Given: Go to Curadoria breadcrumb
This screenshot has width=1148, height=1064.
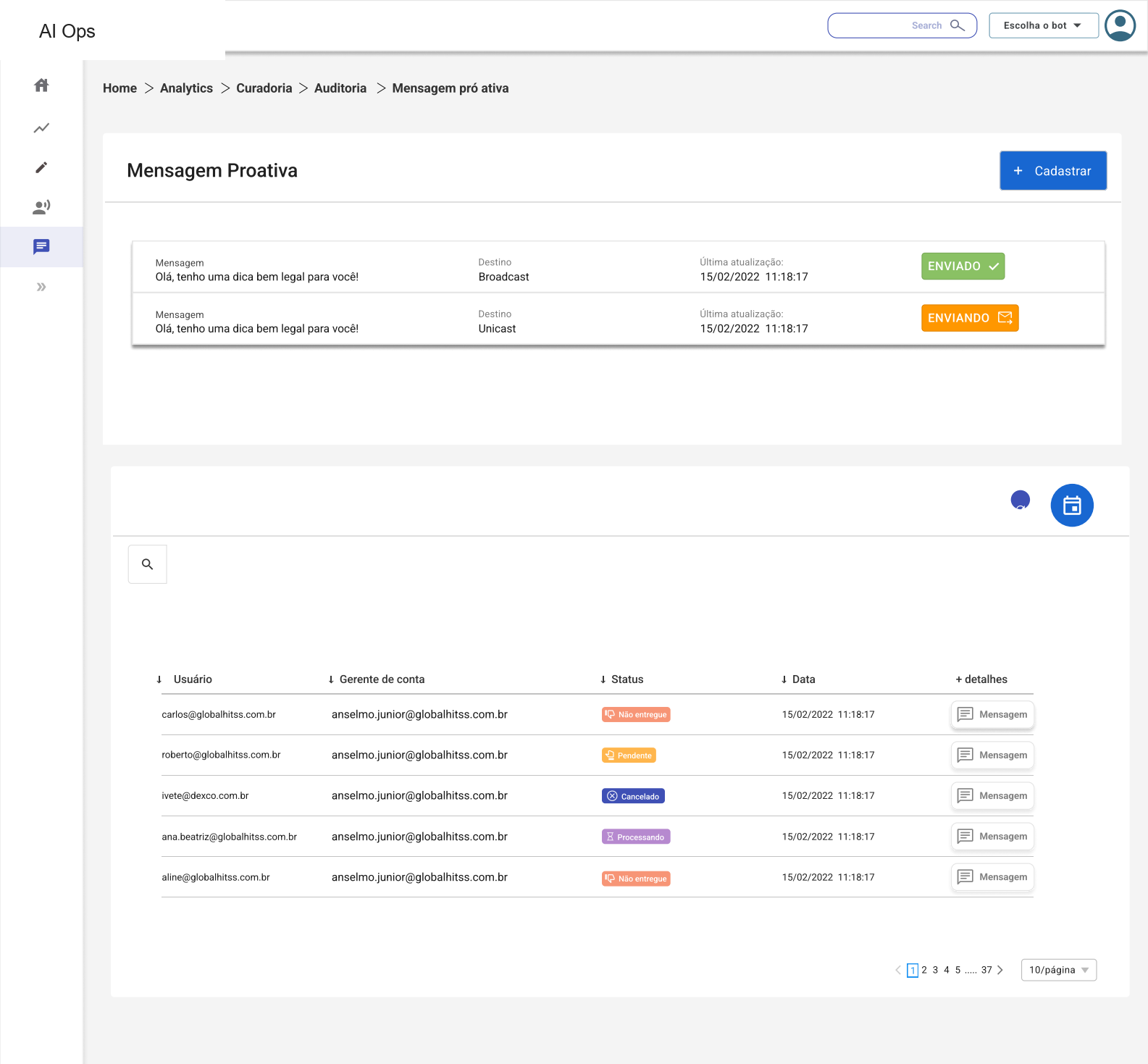Looking at the screenshot, I should (x=264, y=88).
